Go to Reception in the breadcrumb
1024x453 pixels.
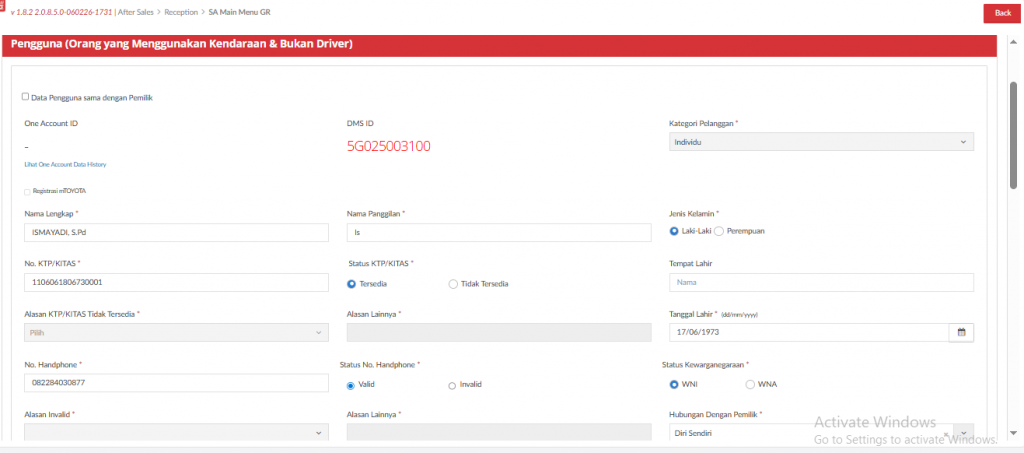181,12
